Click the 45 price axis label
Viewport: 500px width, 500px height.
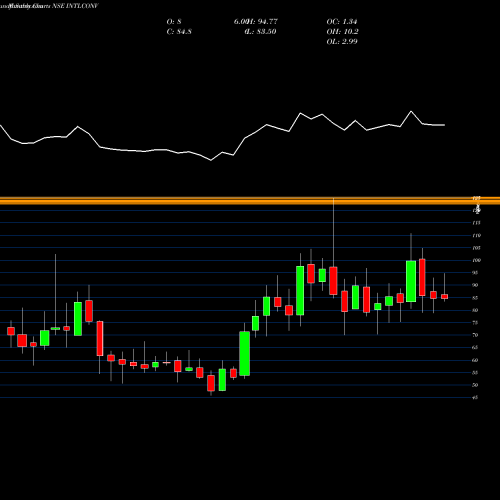coord(475,397)
